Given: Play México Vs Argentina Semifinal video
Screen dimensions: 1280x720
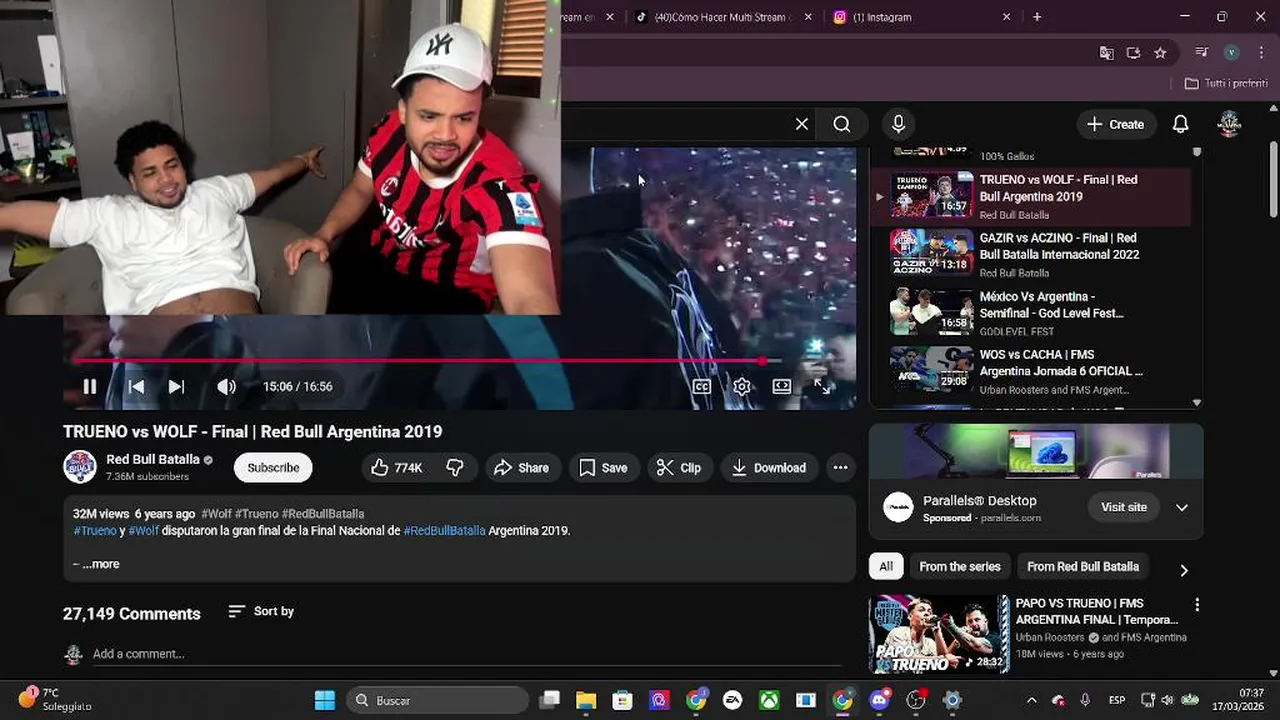Looking at the screenshot, I should 1030,312.
